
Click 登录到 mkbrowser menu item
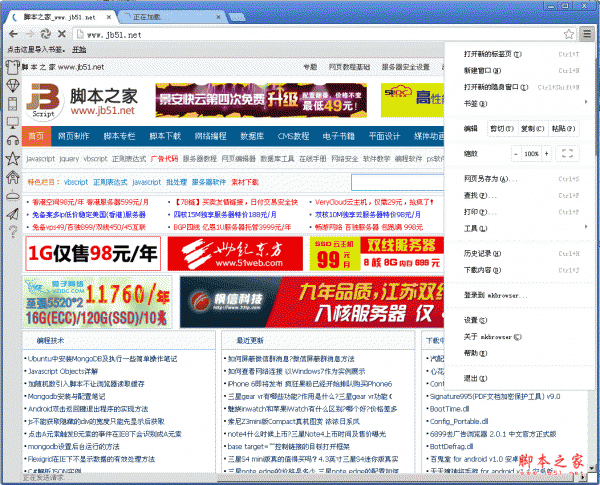coord(520,295)
